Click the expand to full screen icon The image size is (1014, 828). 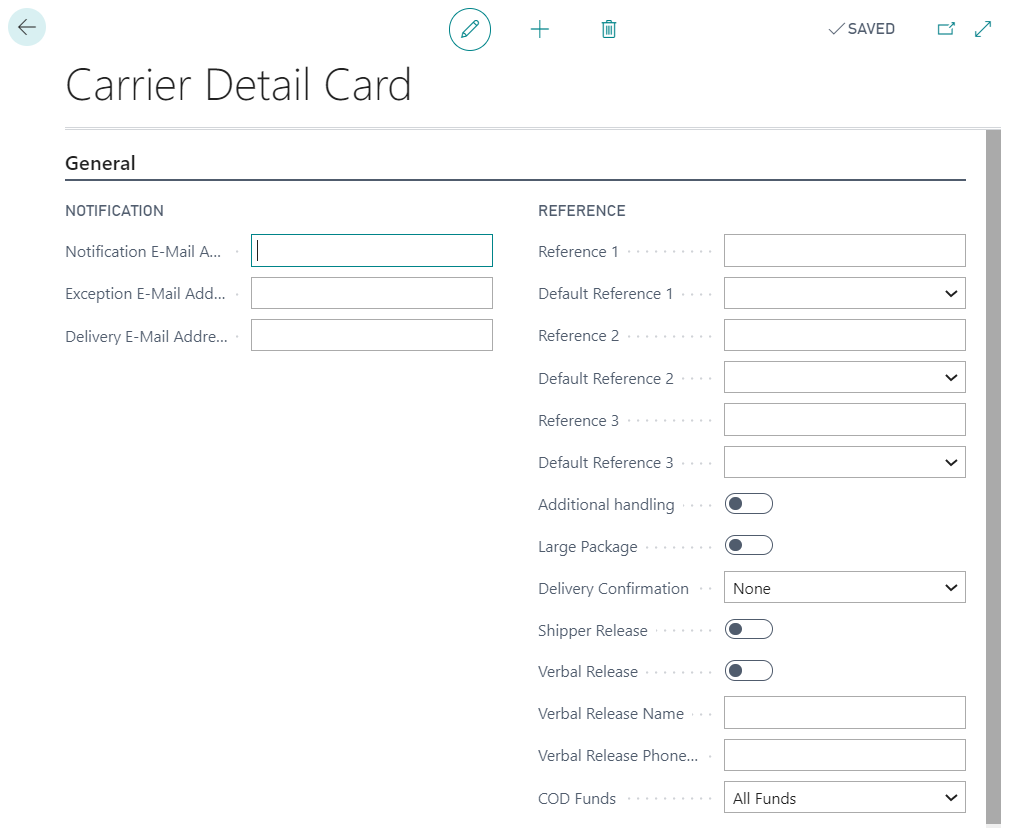coord(983,29)
